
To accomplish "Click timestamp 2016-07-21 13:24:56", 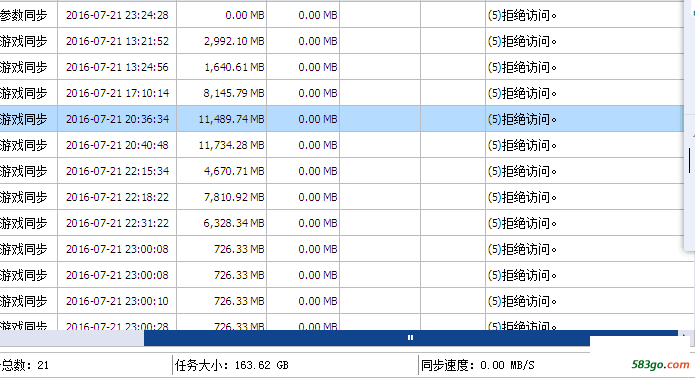I will coord(117,67).
